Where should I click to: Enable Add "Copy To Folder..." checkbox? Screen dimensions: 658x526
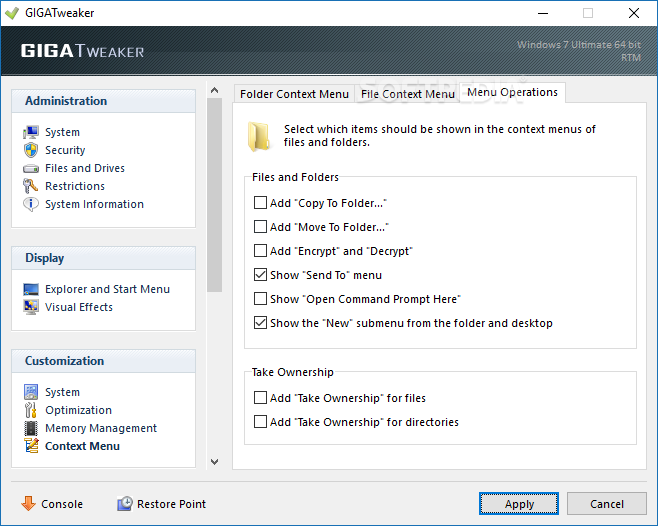click(x=260, y=203)
